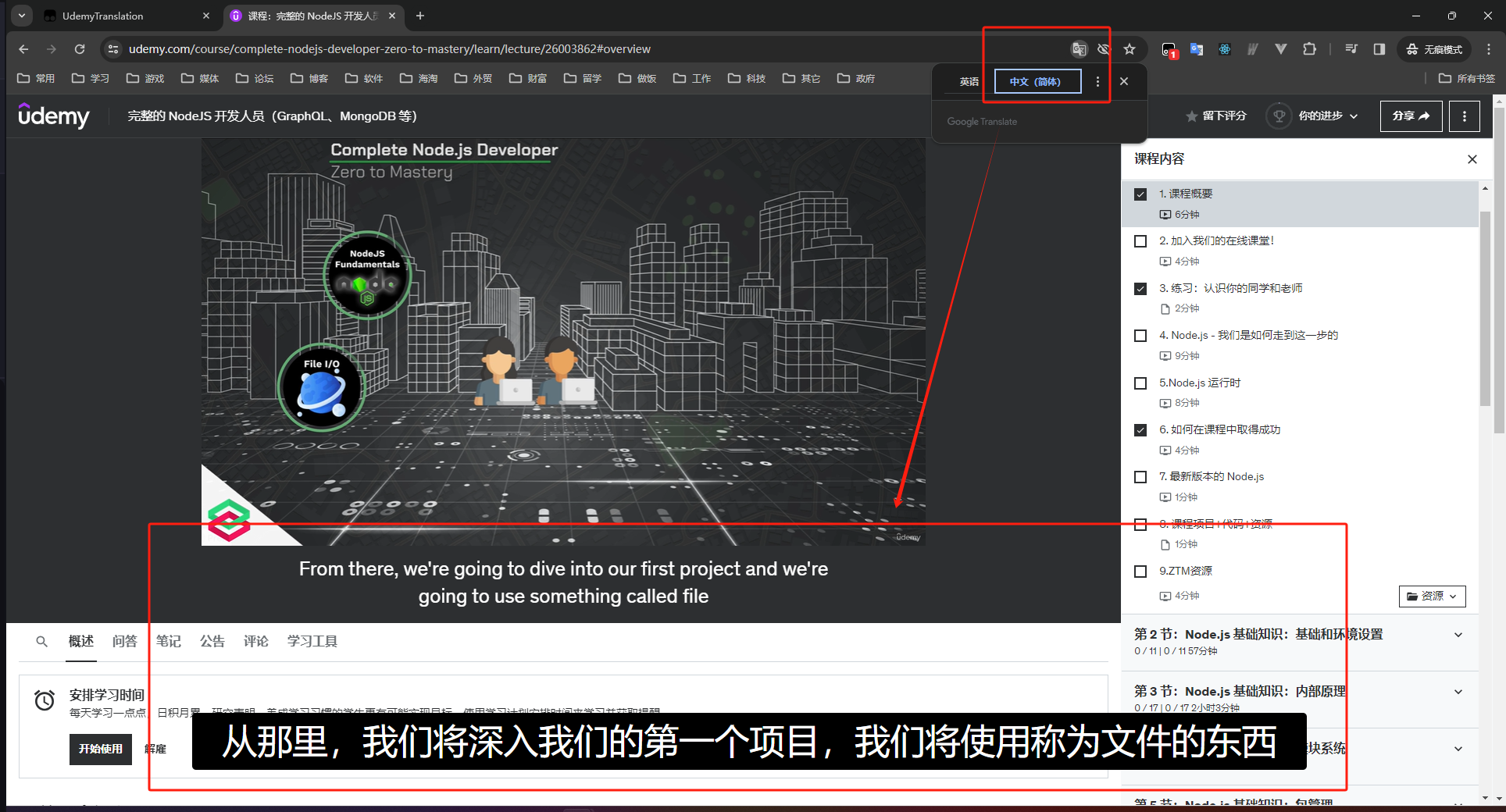The width and height of the screenshot is (1506, 812).
Task: Click the course list scroll-up arrow
Action: pyautogui.click(x=1485, y=189)
